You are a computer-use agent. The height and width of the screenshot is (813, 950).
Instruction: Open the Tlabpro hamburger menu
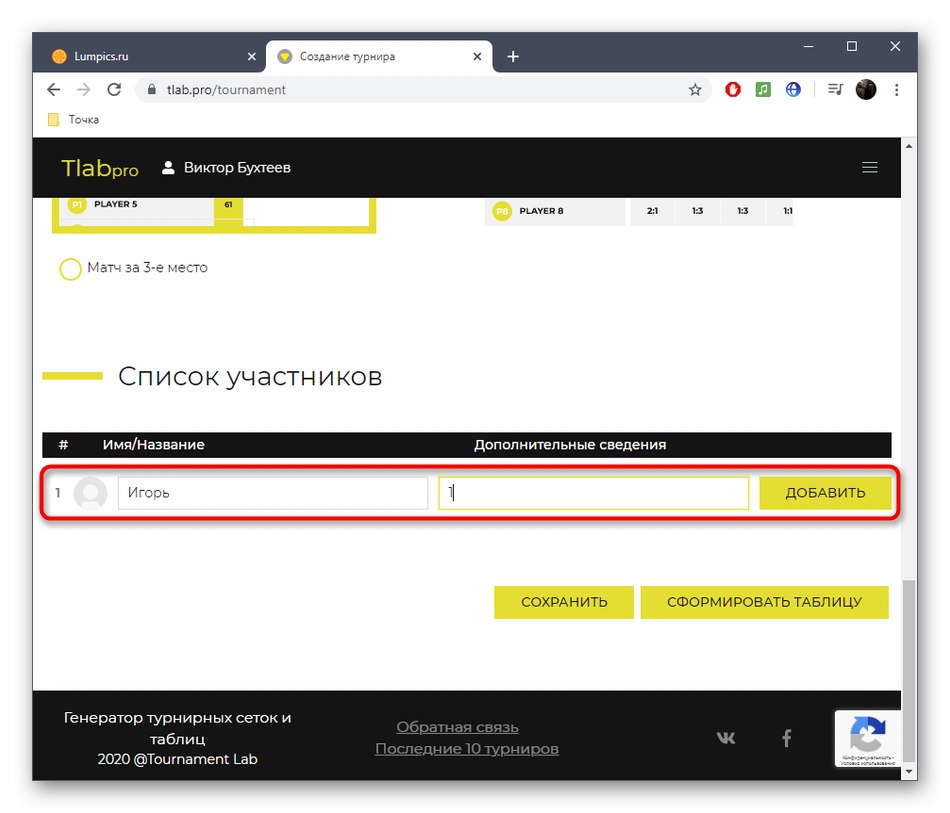(869, 167)
